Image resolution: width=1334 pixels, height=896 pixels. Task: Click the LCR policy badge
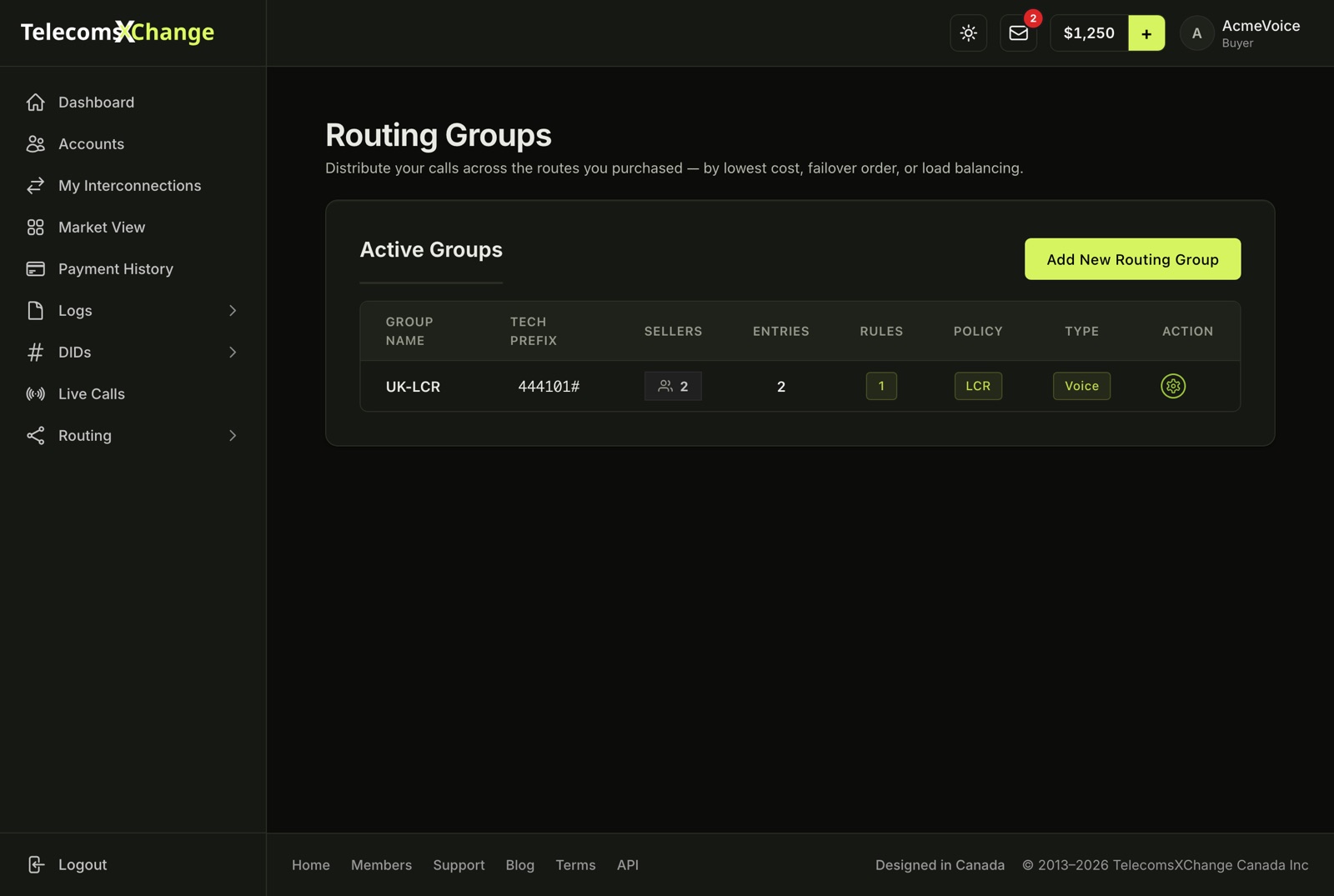coord(978,386)
